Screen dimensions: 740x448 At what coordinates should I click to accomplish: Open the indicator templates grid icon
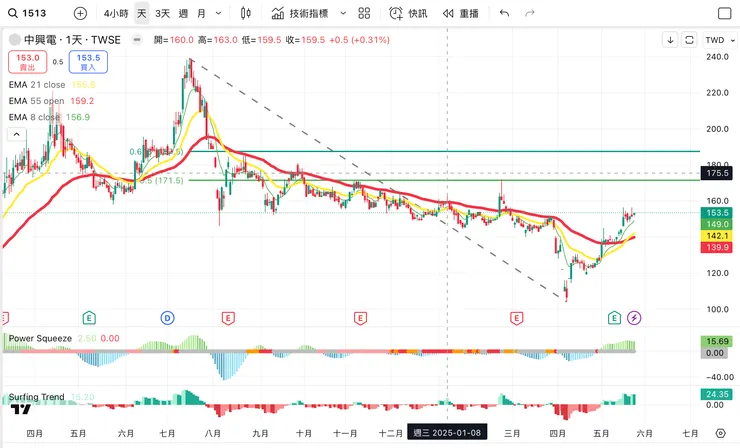click(x=364, y=13)
